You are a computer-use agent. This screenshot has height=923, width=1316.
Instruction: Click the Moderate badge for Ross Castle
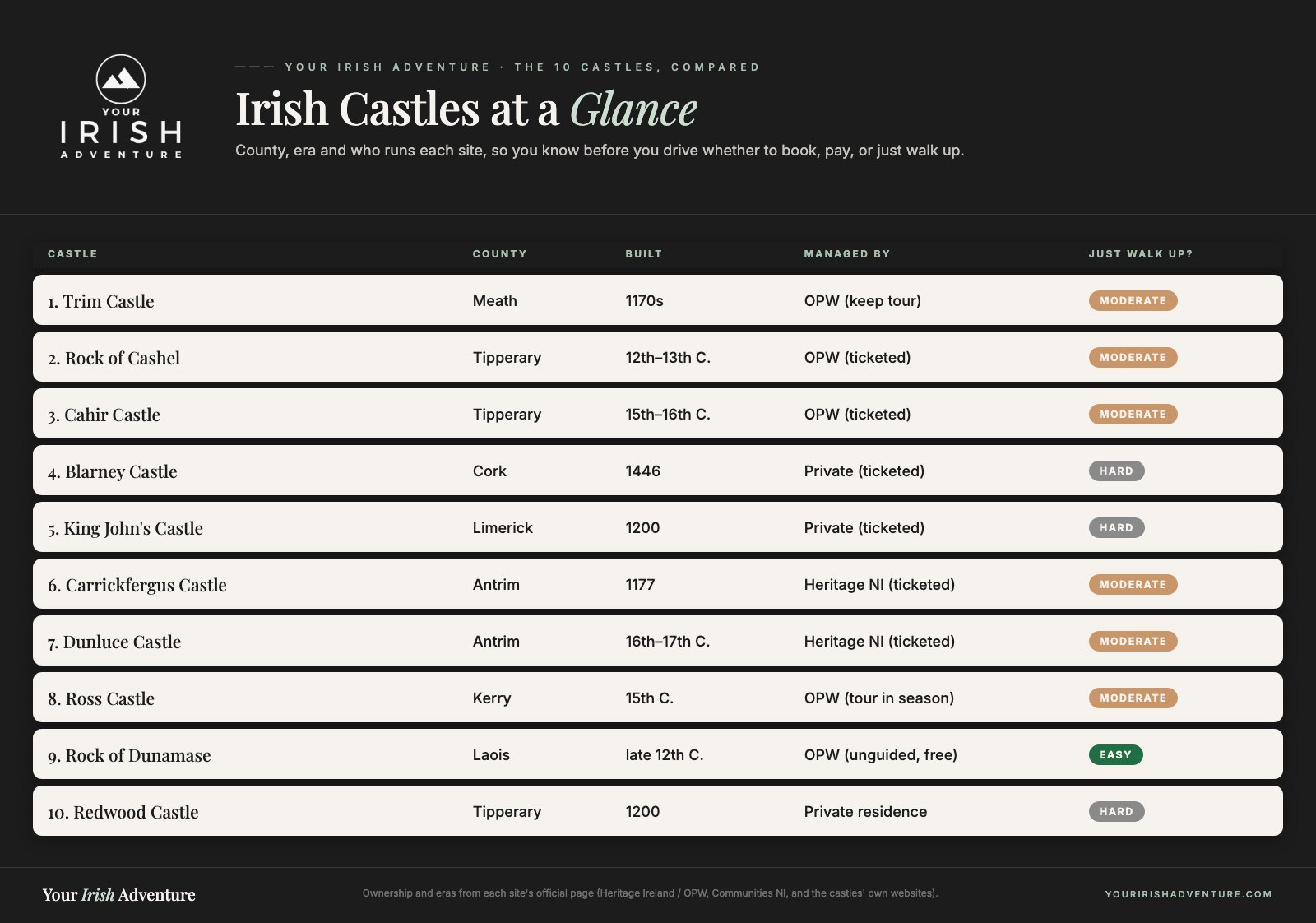[1133, 698]
